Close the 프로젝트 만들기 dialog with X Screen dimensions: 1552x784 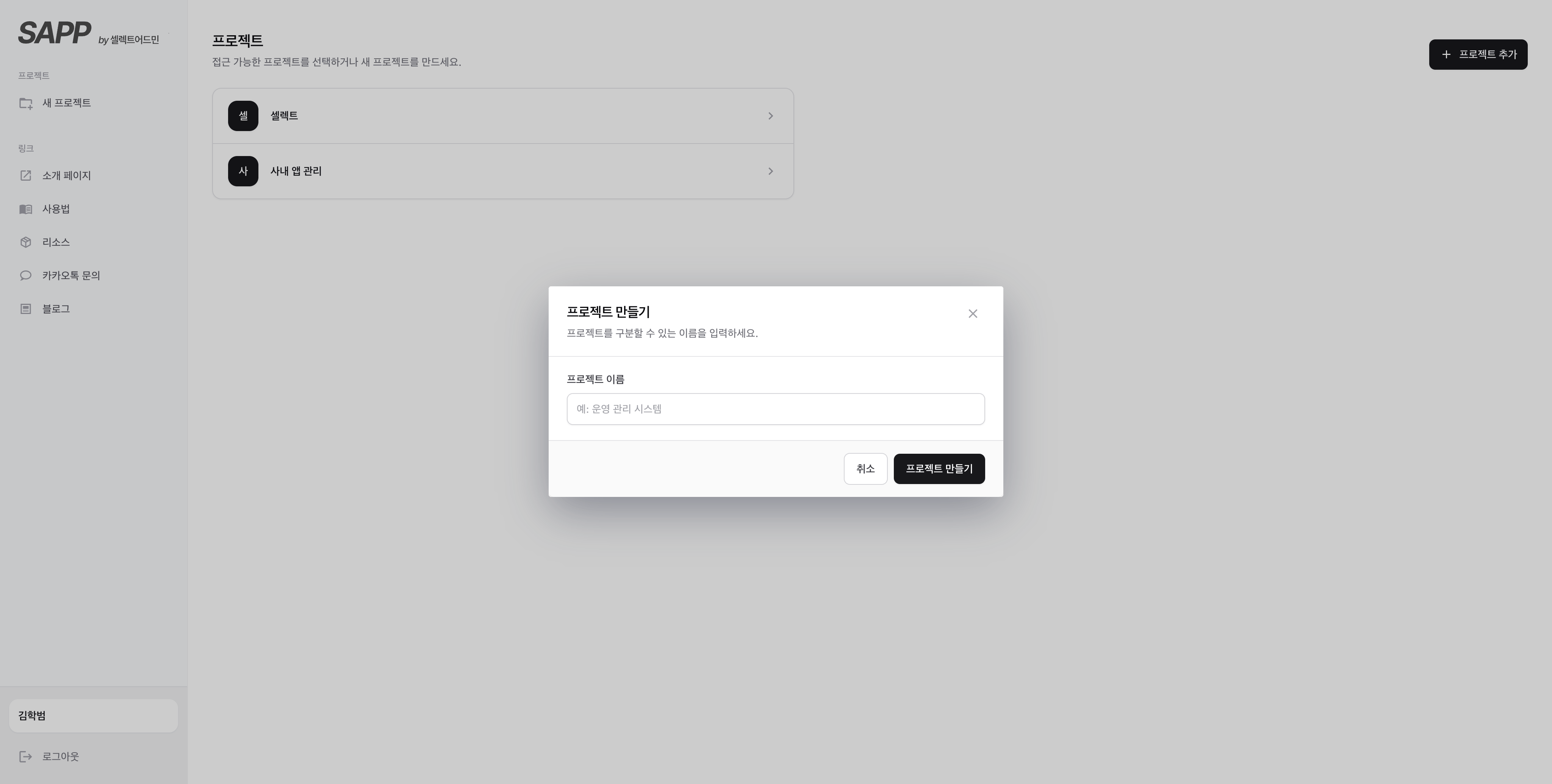972,314
